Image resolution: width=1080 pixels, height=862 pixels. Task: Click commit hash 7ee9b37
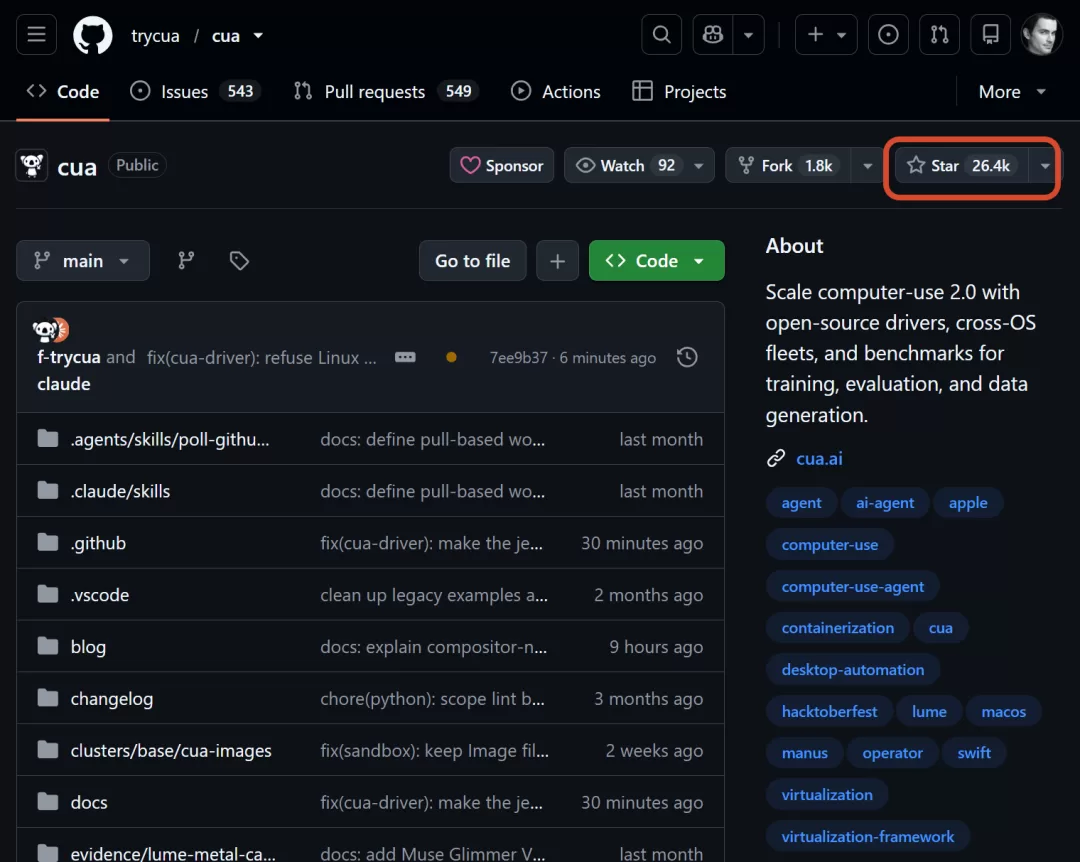[518, 358]
